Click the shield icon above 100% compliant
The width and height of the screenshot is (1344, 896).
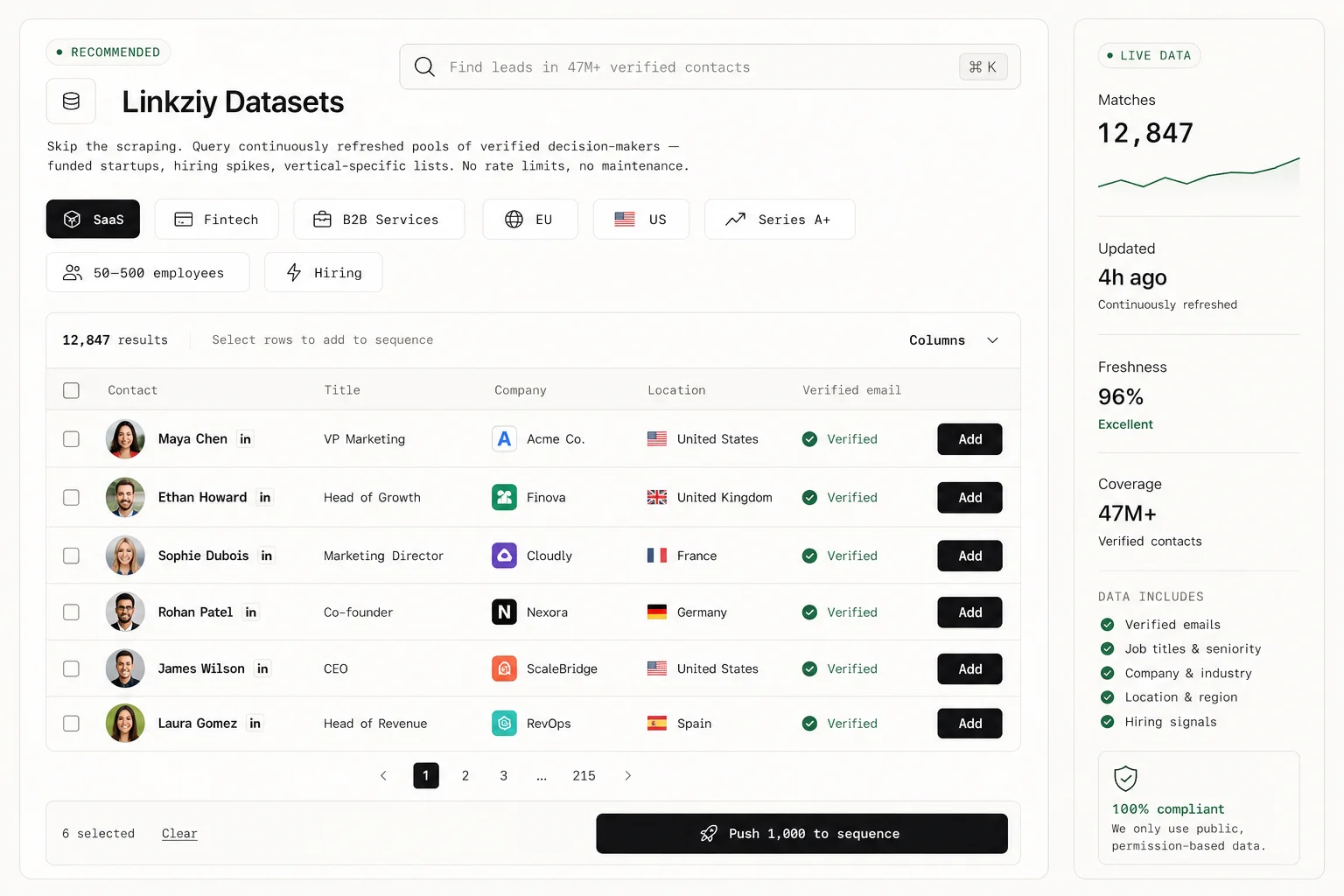point(1125,778)
